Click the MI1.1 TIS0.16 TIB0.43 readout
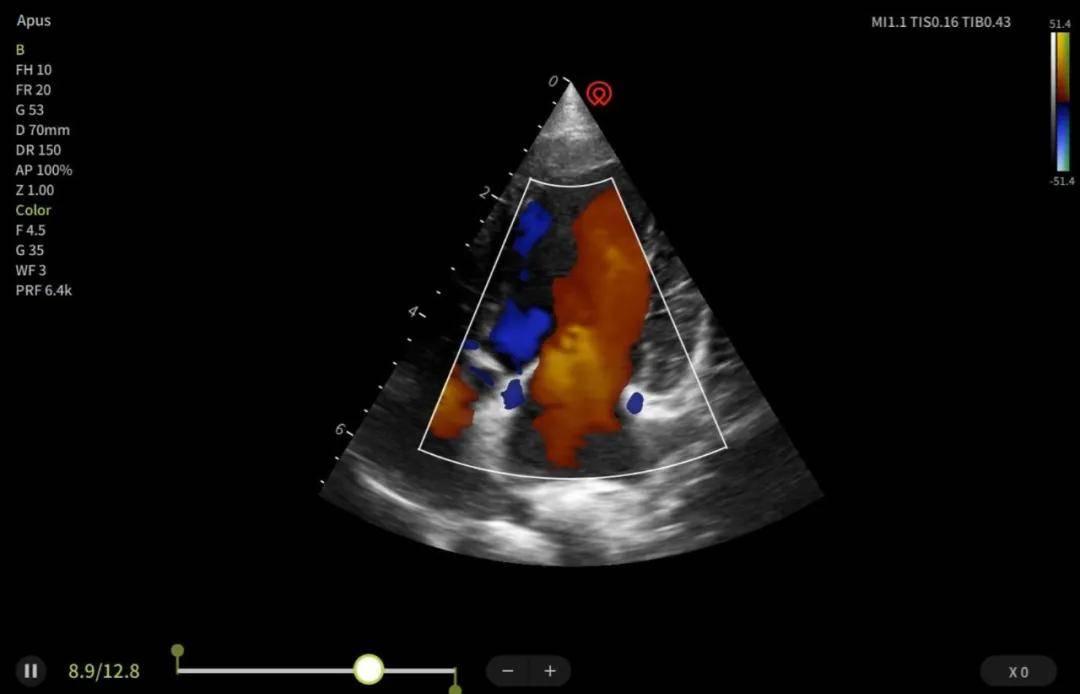The width and height of the screenshot is (1080, 694). click(x=941, y=22)
